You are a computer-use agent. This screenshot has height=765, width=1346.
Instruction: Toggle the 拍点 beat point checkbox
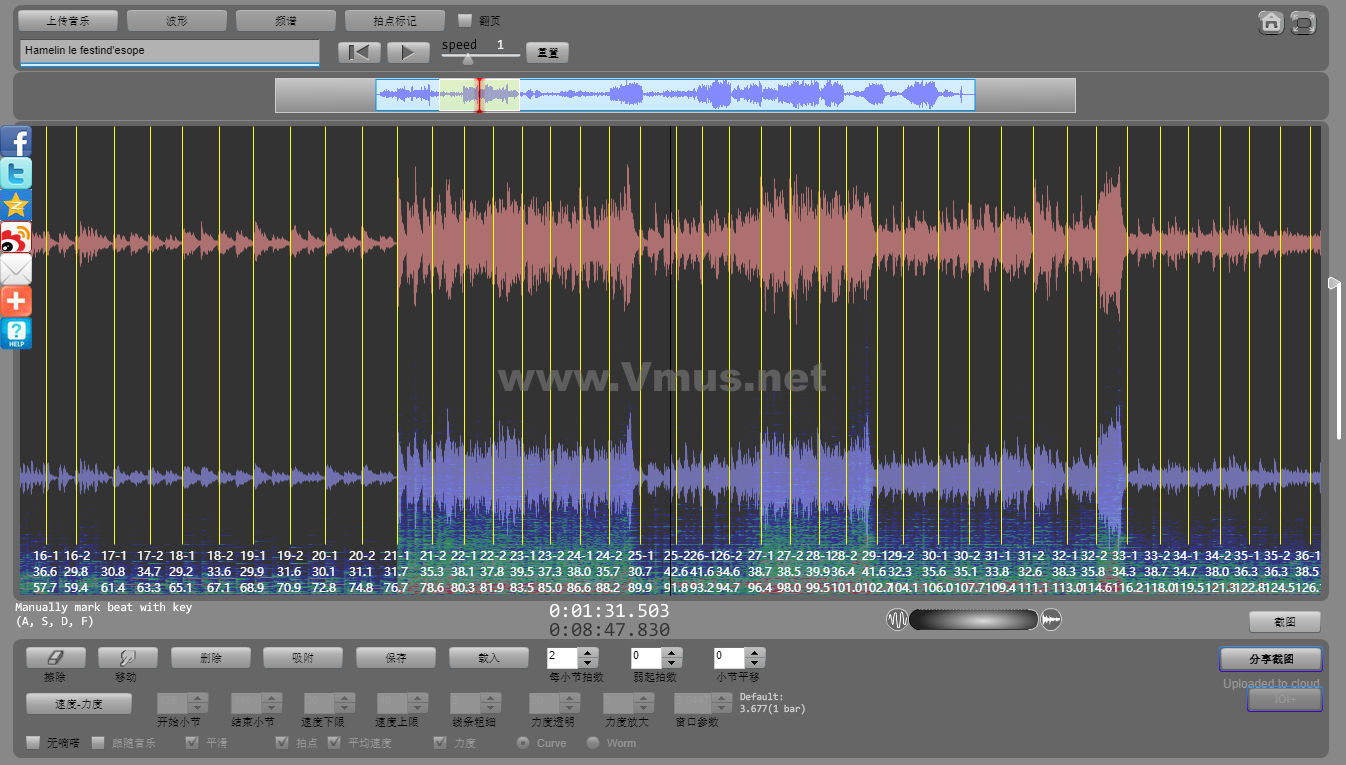click(283, 743)
